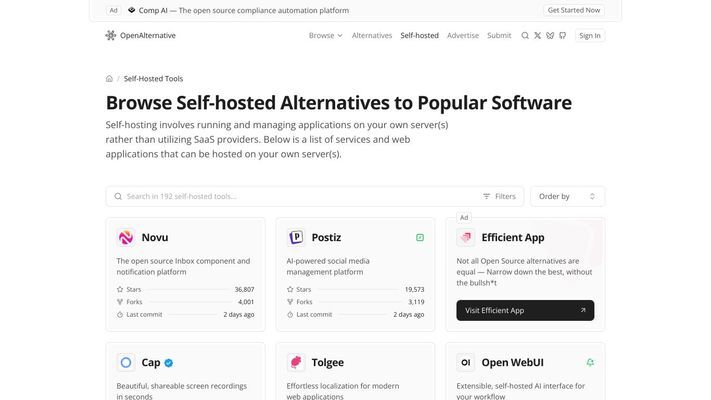Screen dimensions: 711x400
Task: Click the Novu logo icon
Action: click(126, 237)
